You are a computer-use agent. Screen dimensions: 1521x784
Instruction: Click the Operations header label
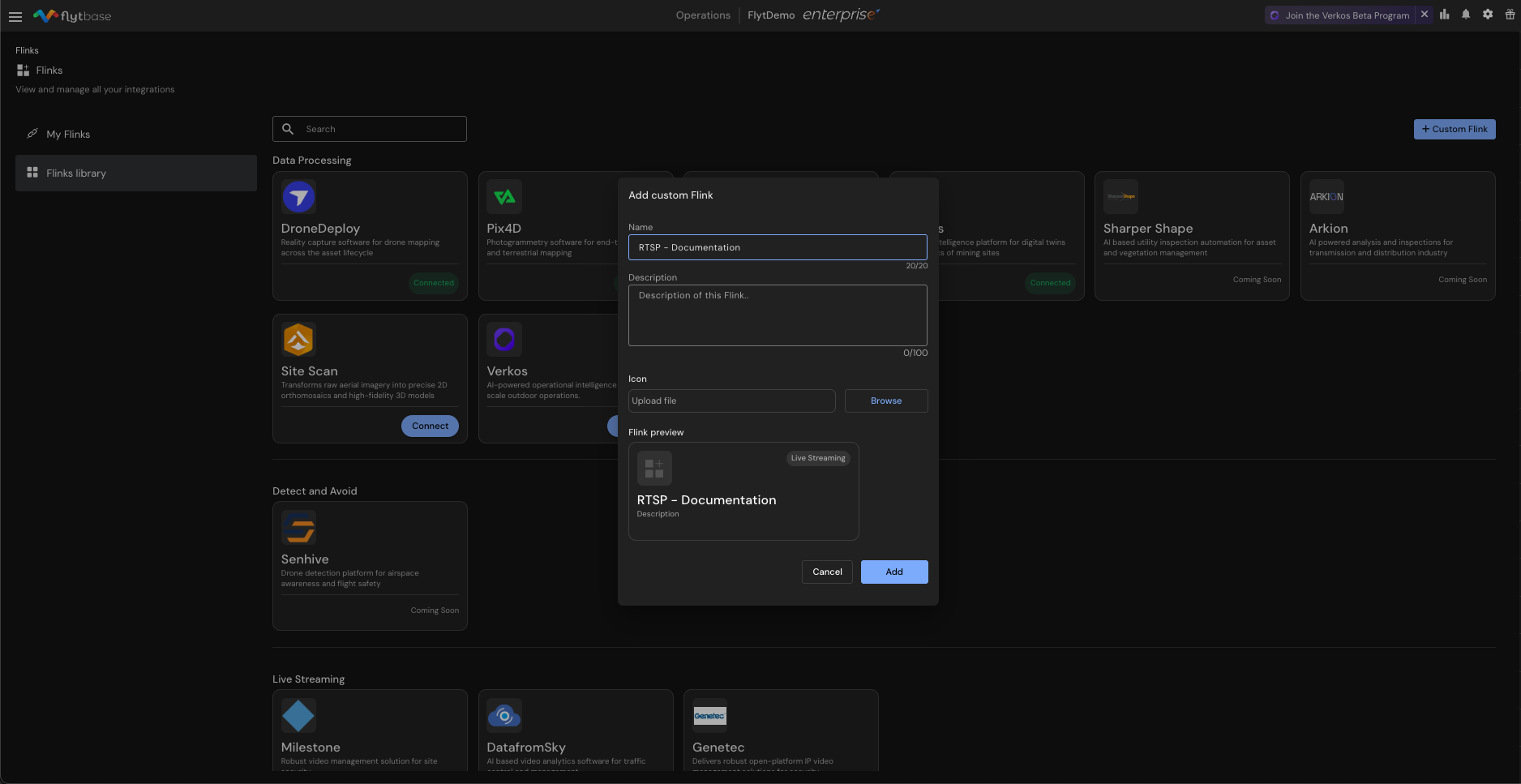coord(703,15)
